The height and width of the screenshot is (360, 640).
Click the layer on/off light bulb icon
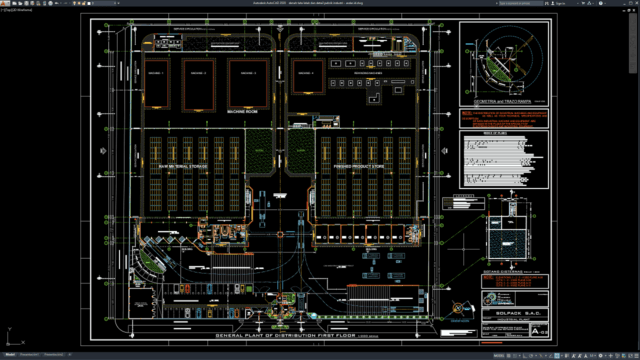tap(74, 3)
